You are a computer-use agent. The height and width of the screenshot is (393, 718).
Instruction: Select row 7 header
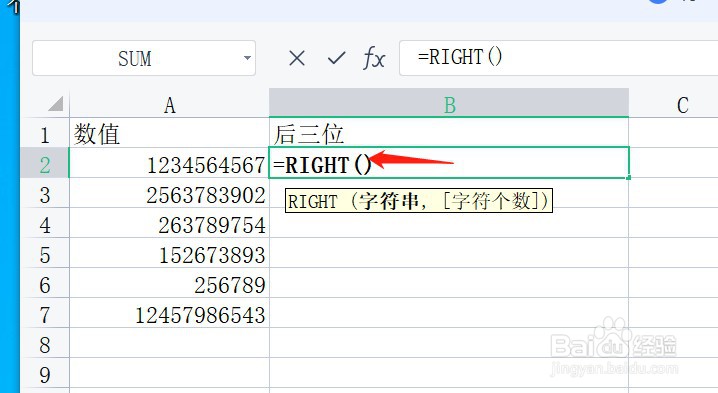[45, 313]
